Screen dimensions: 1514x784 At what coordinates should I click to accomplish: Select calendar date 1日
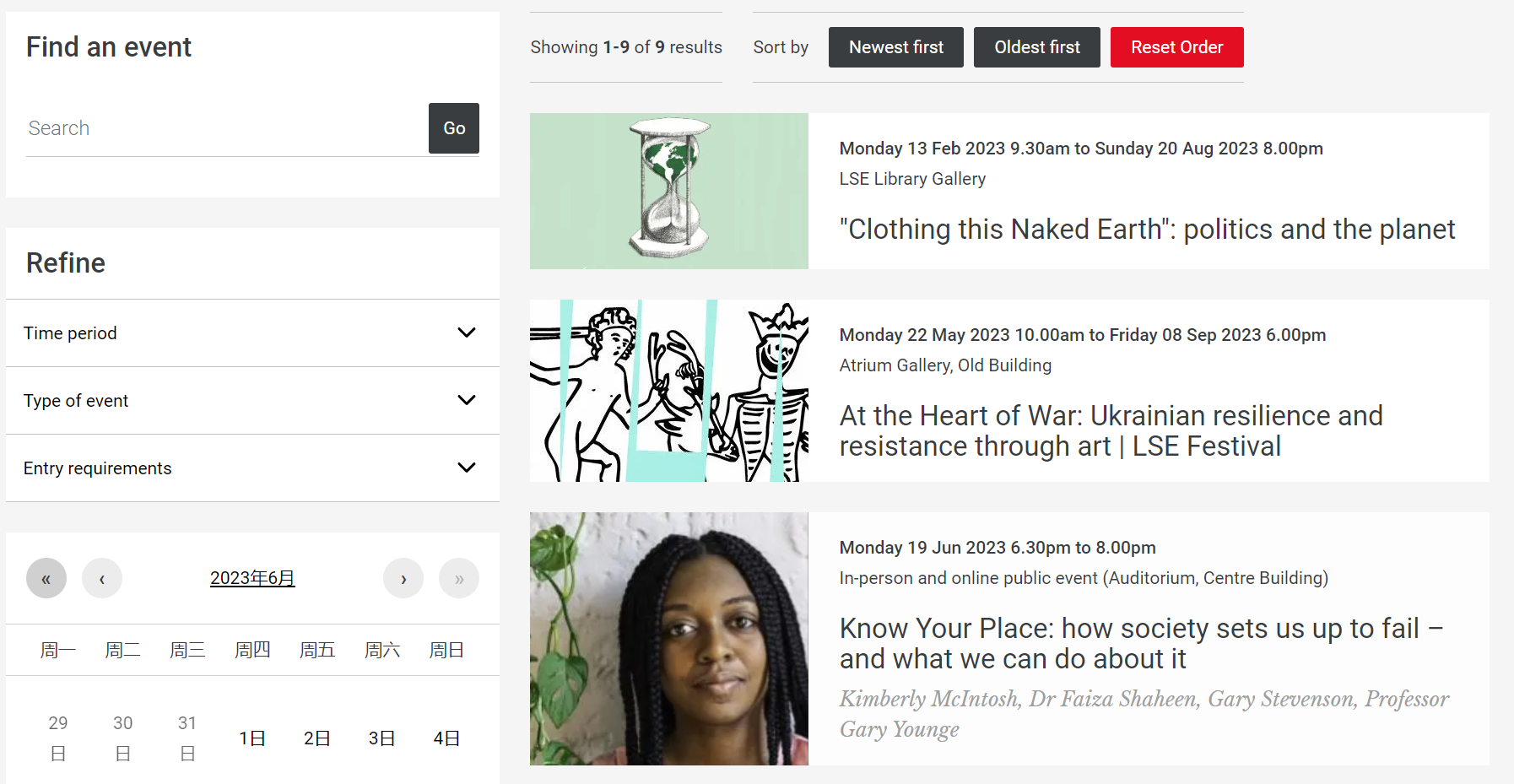pos(252,738)
